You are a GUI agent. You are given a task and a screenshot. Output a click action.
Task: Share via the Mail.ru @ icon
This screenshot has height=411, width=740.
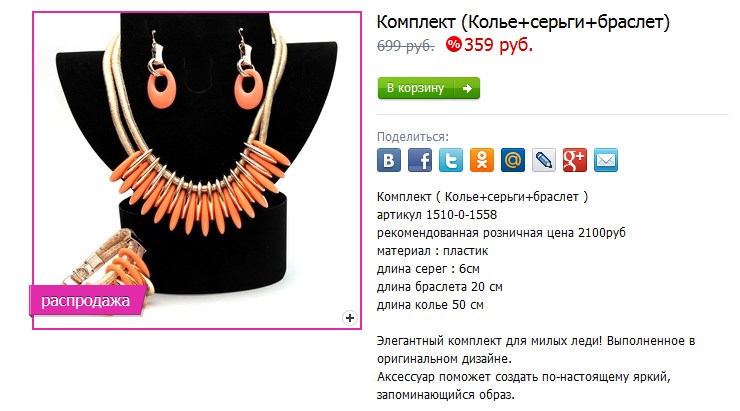[513, 160]
